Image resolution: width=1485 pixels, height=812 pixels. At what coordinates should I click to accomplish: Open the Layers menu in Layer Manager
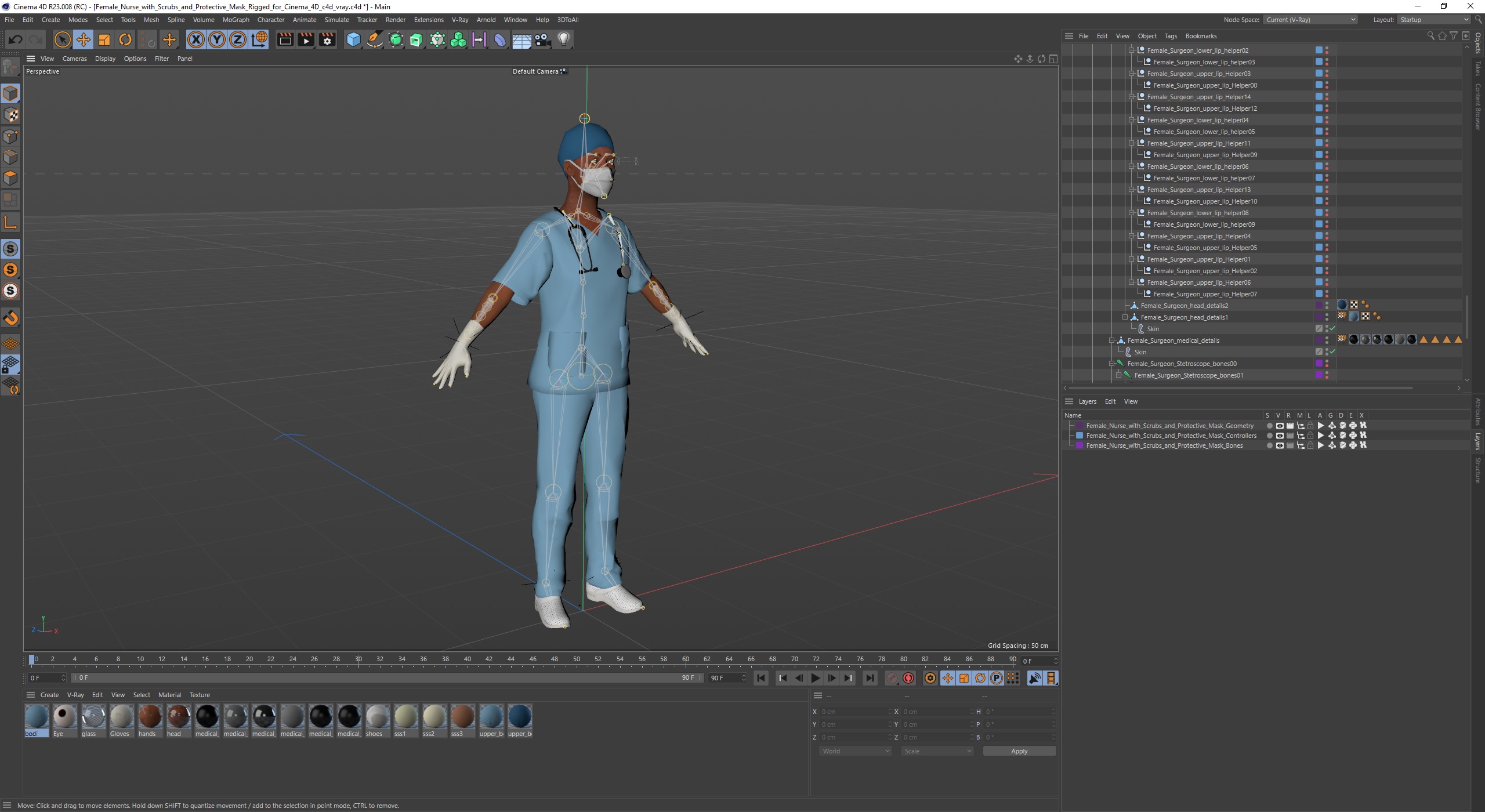(1087, 401)
